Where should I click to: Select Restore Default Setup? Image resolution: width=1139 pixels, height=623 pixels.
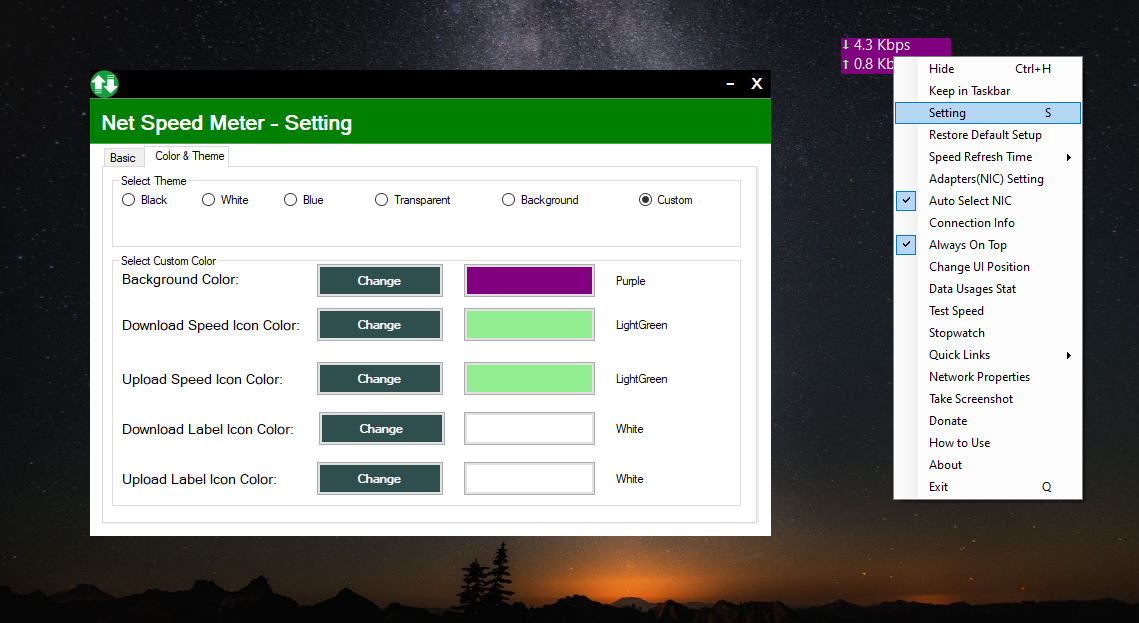(984, 134)
